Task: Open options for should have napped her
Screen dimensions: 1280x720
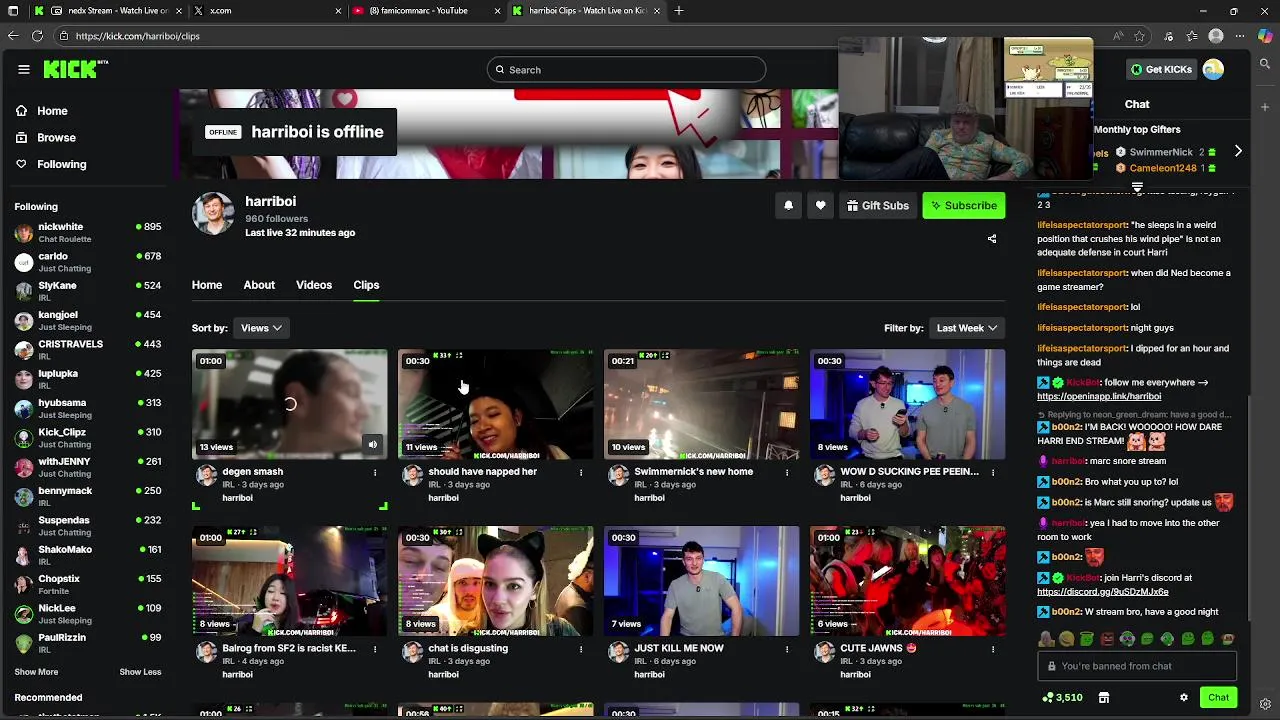Action: click(581, 472)
